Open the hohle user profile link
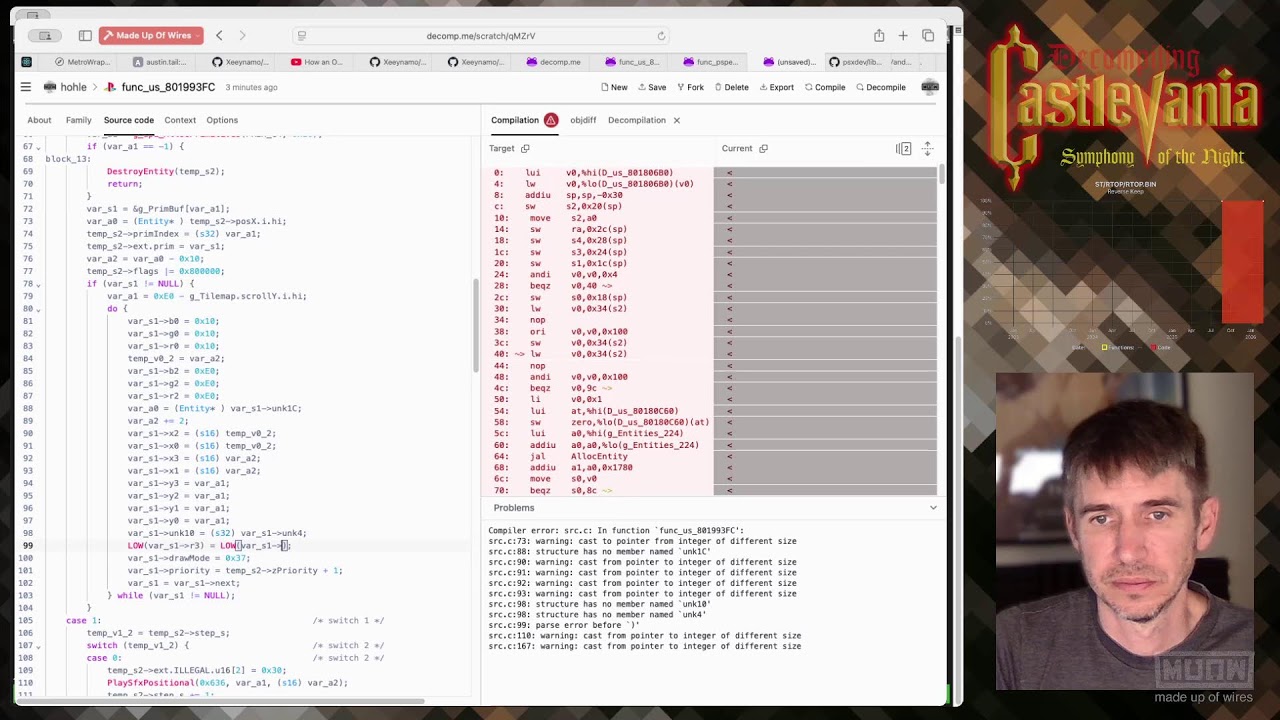The height and width of the screenshot is (720, 1280). [73, 87]
